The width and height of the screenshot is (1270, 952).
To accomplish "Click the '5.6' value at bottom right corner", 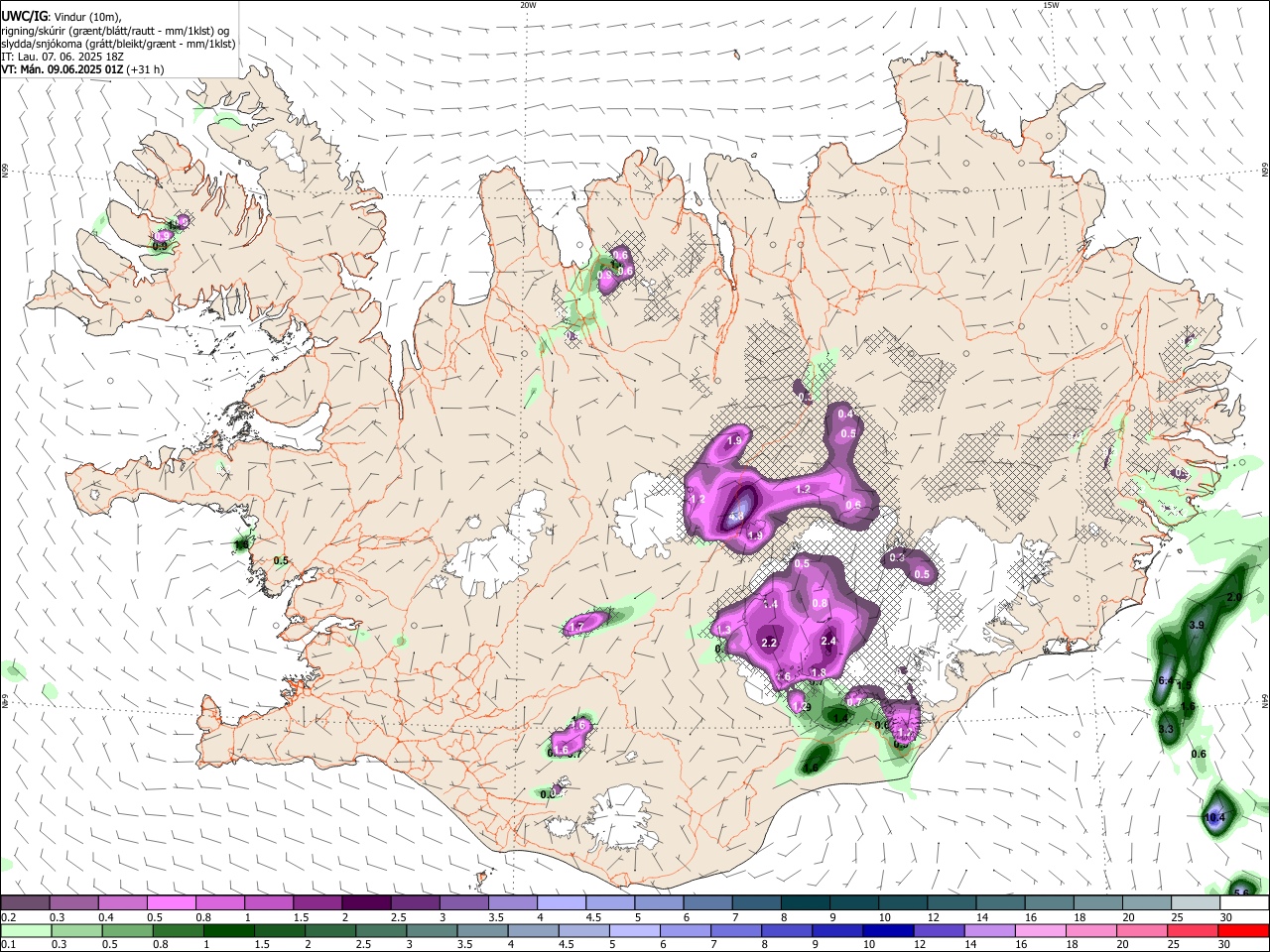I will [1240, 893].
